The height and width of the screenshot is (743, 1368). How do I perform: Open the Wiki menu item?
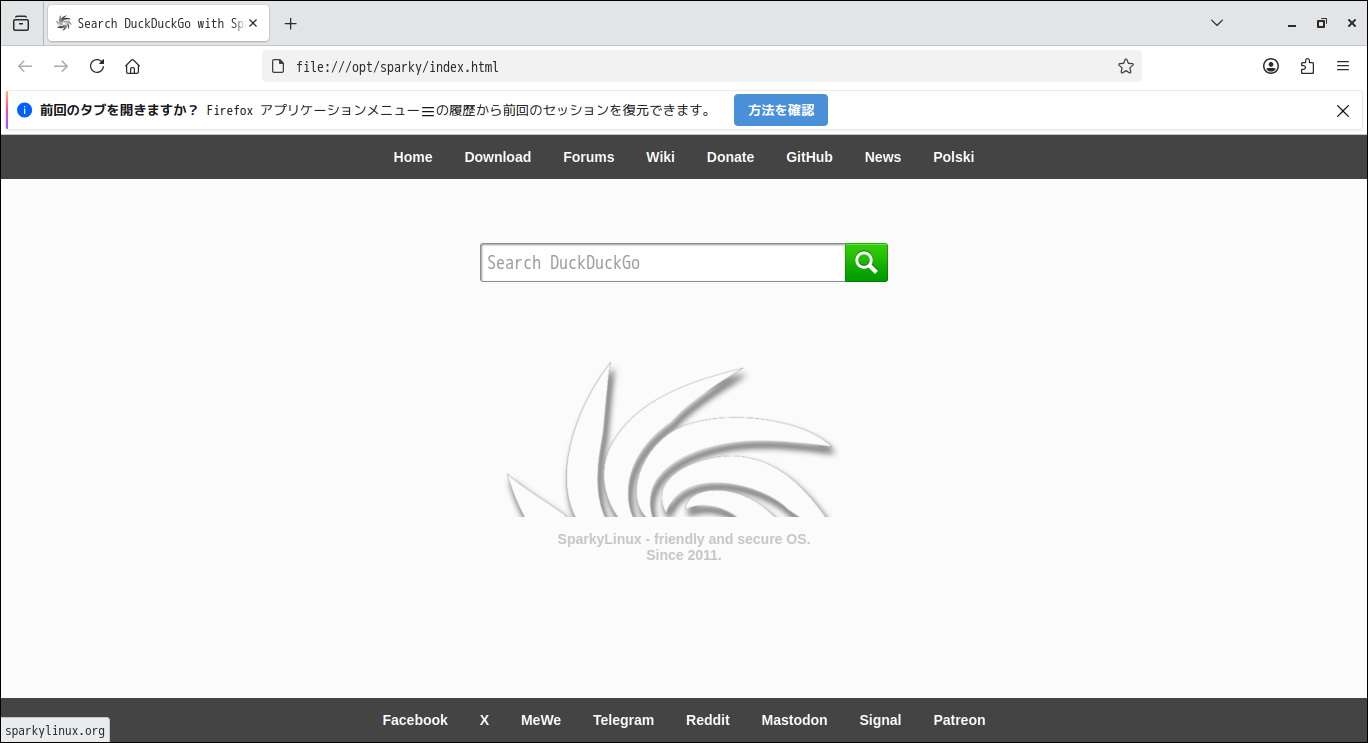coord(660,157)
